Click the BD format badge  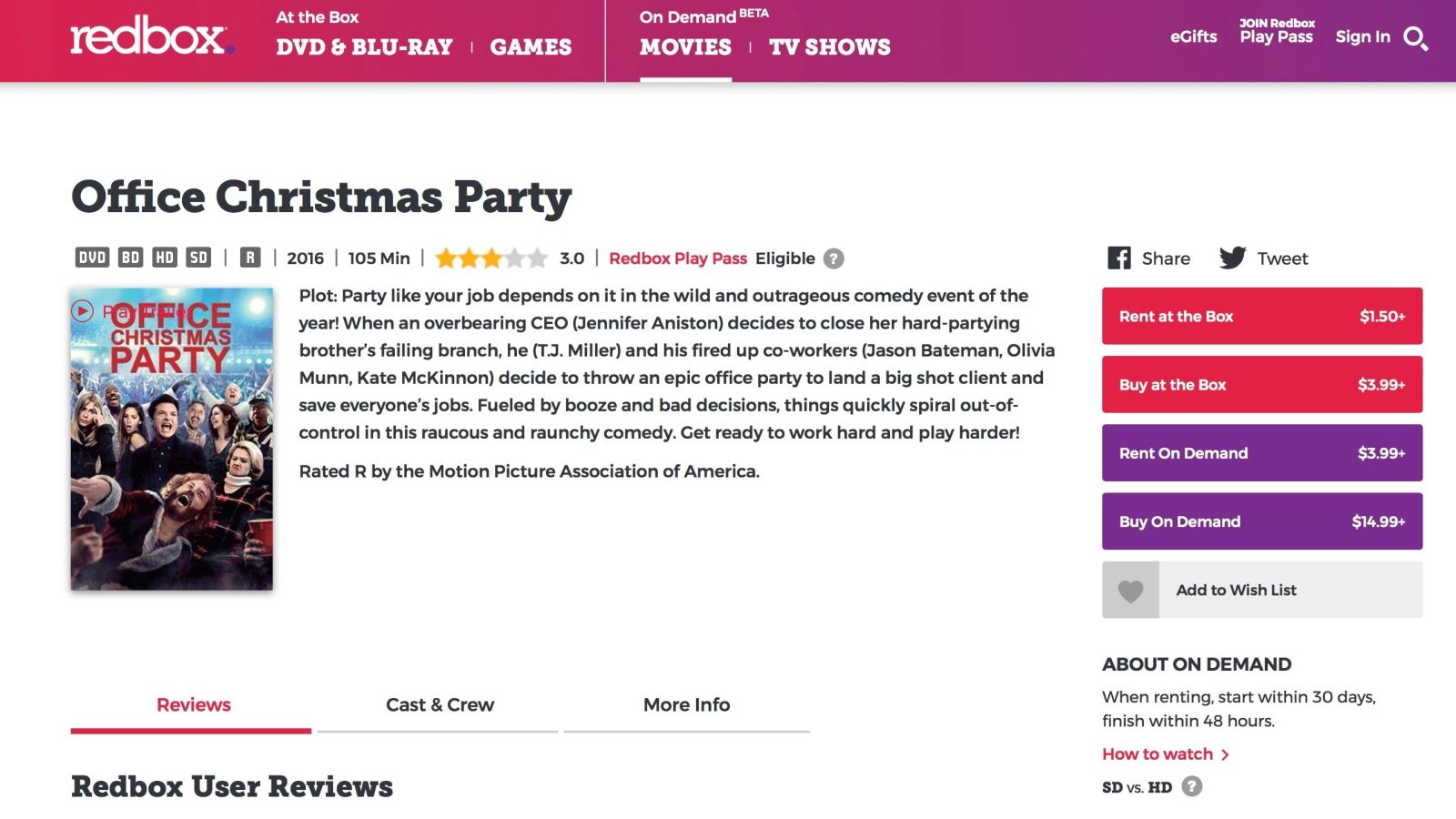point(131,258)
